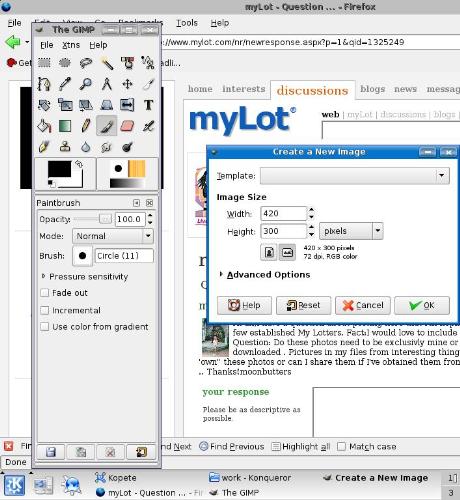Open GIMP toolbox File menu
This screenshot has width=460, height=500.
click(47, 45)
